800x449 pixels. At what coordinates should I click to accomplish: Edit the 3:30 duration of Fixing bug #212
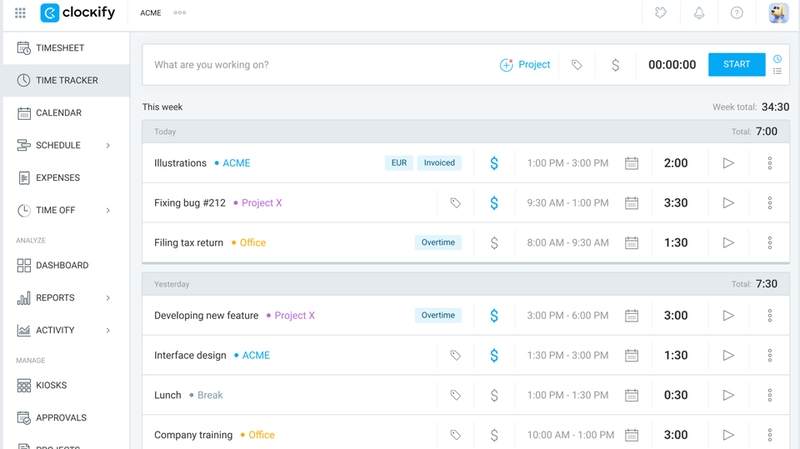676,203
